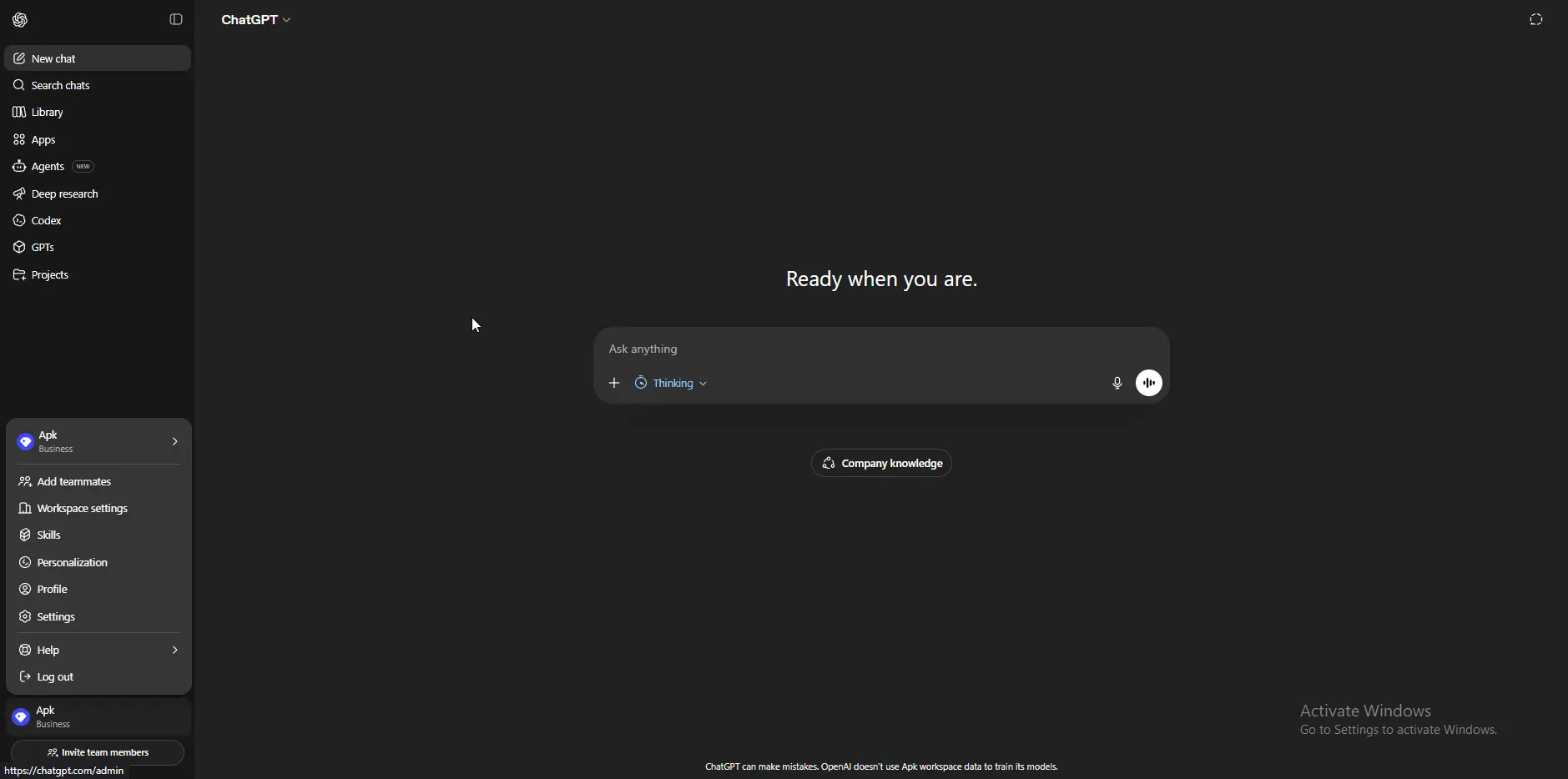Viewport: 1568px width, 779px height.
Task: Click the Invite team members button
Action: [x=98, y=752]
